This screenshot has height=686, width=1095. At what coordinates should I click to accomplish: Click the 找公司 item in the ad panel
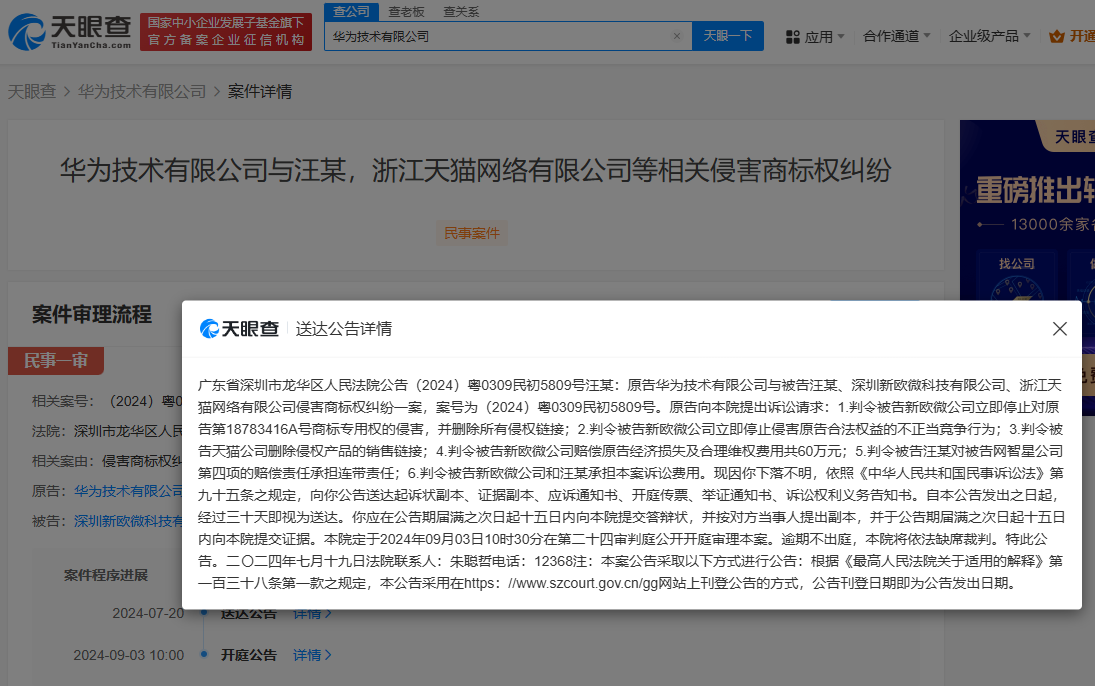pyautogui.click(x=1017, y=264)
